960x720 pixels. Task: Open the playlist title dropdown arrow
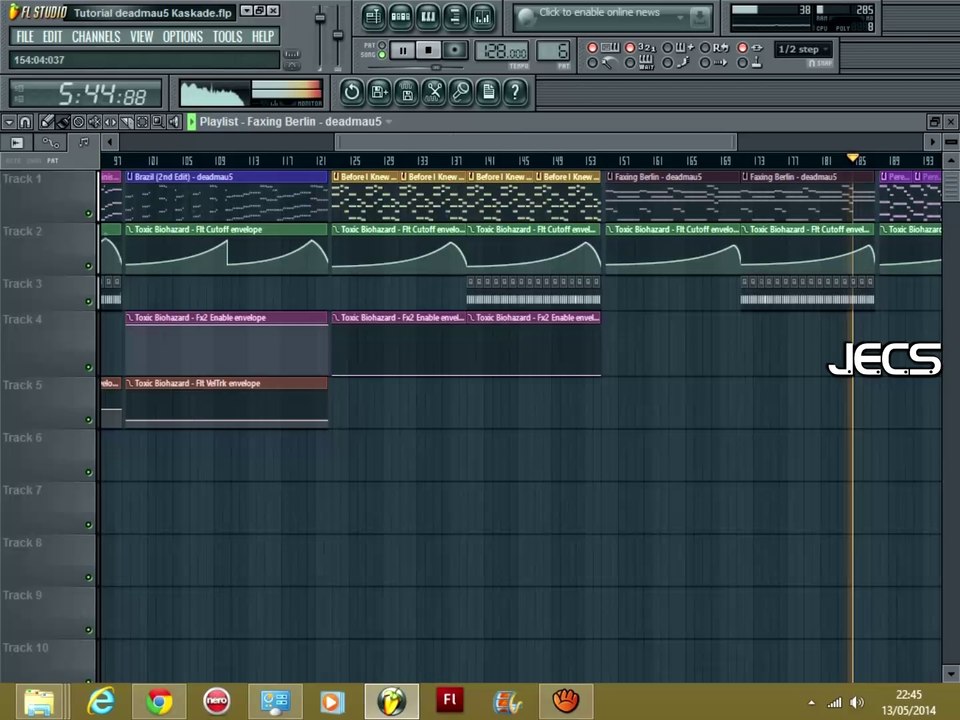pyautogui.click(x=389, y=122)
